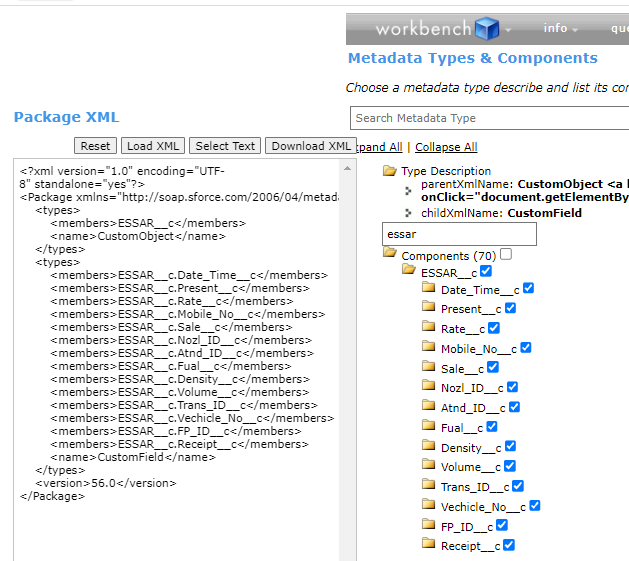Uncheck the FP_ID__c checkbox
629x561 pixels.
pos(502,525)
